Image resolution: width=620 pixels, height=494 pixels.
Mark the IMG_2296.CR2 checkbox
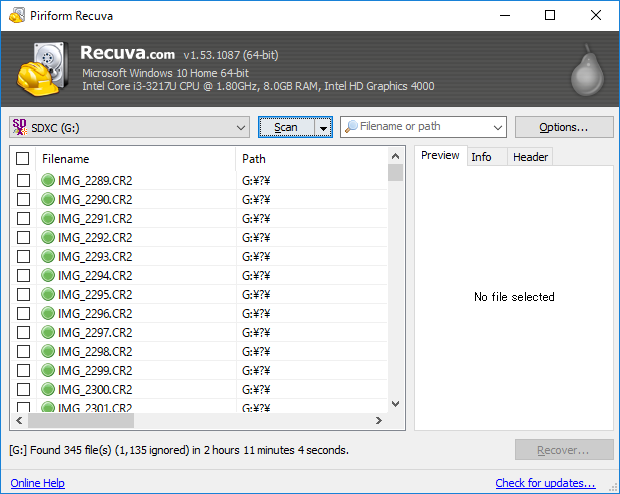pos(23,313)
